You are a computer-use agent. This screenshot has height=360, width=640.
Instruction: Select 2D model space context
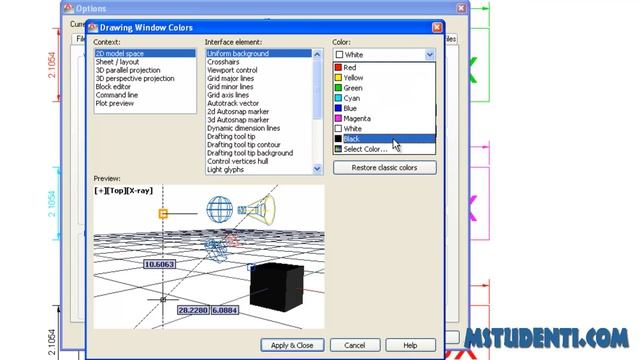point(145,53)
